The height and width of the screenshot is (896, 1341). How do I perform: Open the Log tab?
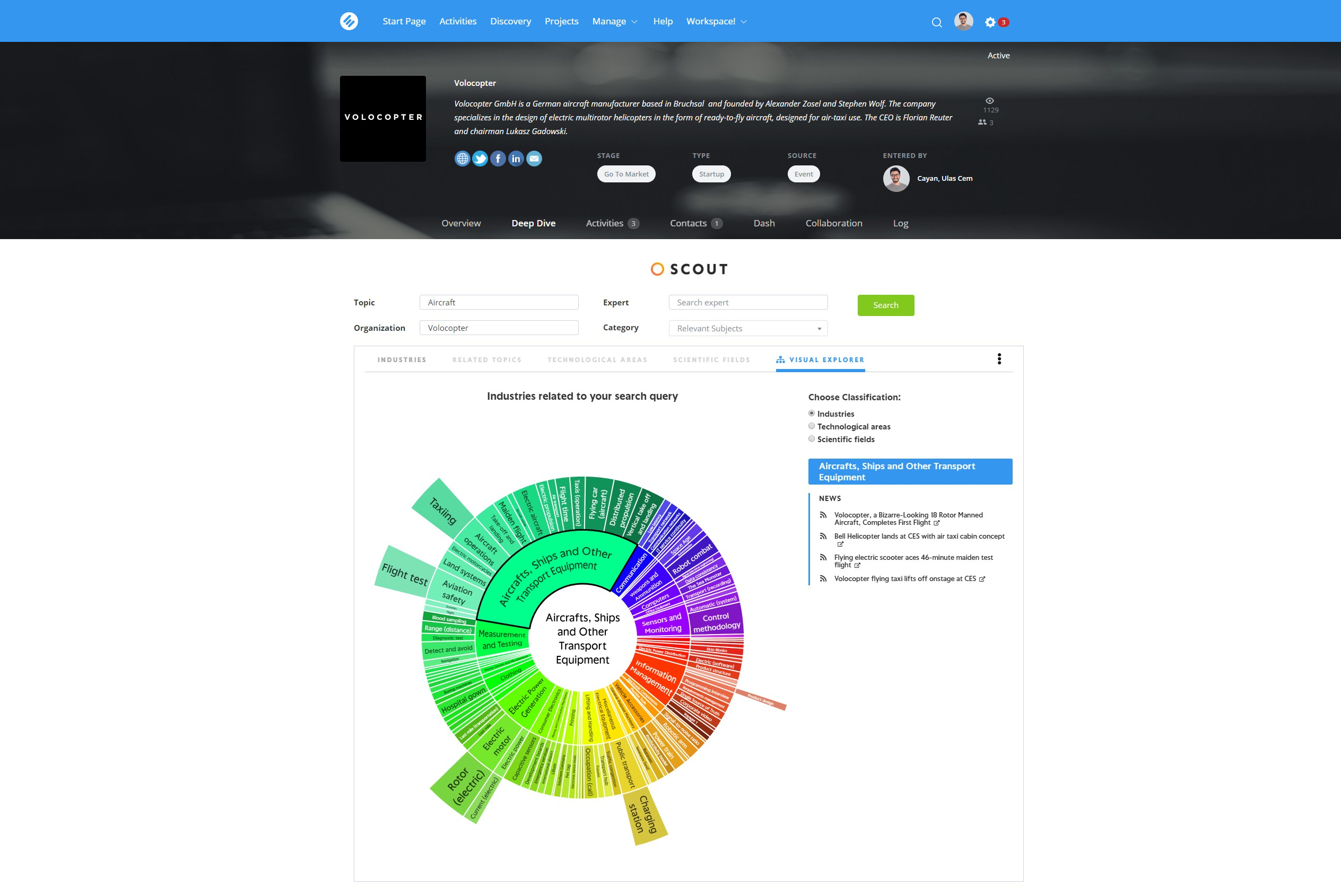tap(900, 223)
